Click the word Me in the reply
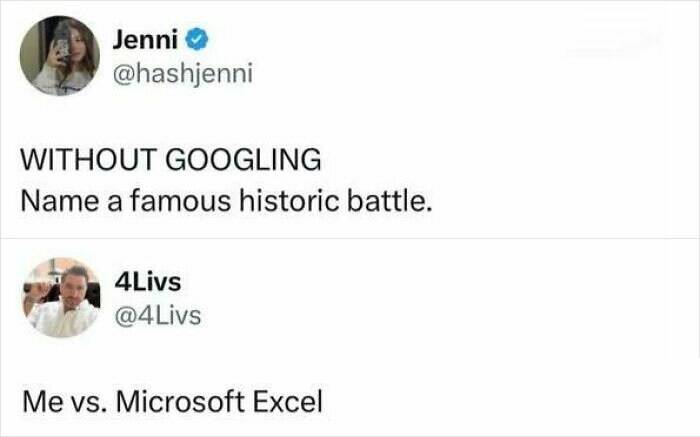 [42, 404]
